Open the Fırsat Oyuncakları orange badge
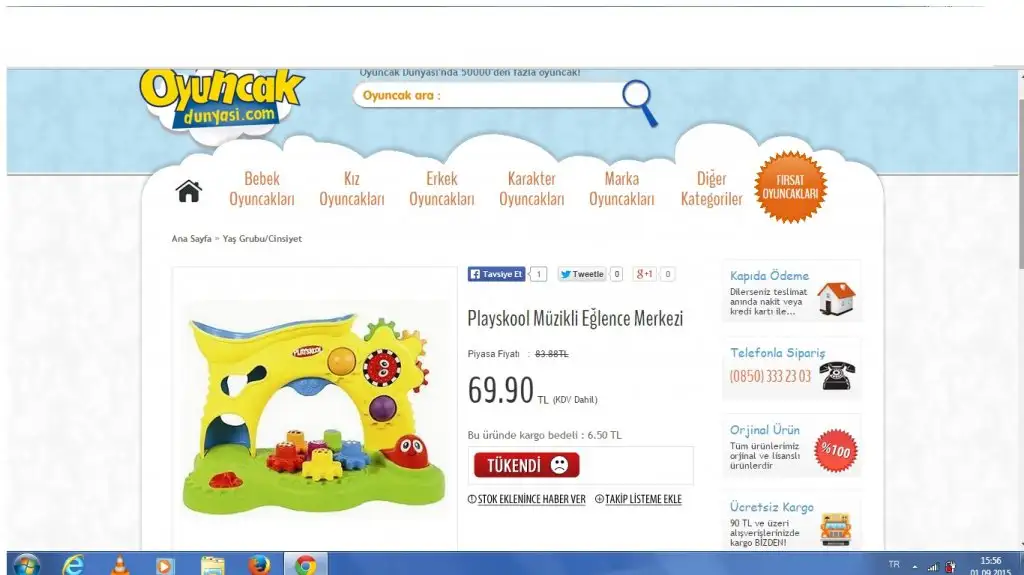This screenshot has height=575, width=1024. 790,187
